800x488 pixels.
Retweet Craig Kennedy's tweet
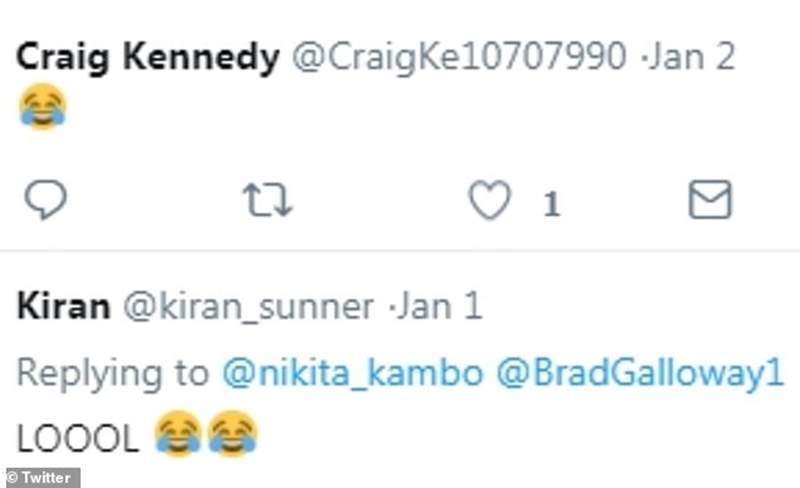click(268, 201)
